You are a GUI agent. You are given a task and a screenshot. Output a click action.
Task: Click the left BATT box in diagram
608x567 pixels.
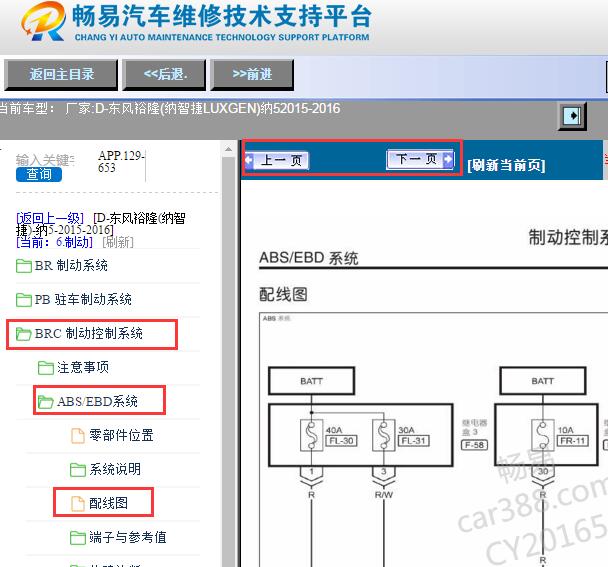point(311,381)
